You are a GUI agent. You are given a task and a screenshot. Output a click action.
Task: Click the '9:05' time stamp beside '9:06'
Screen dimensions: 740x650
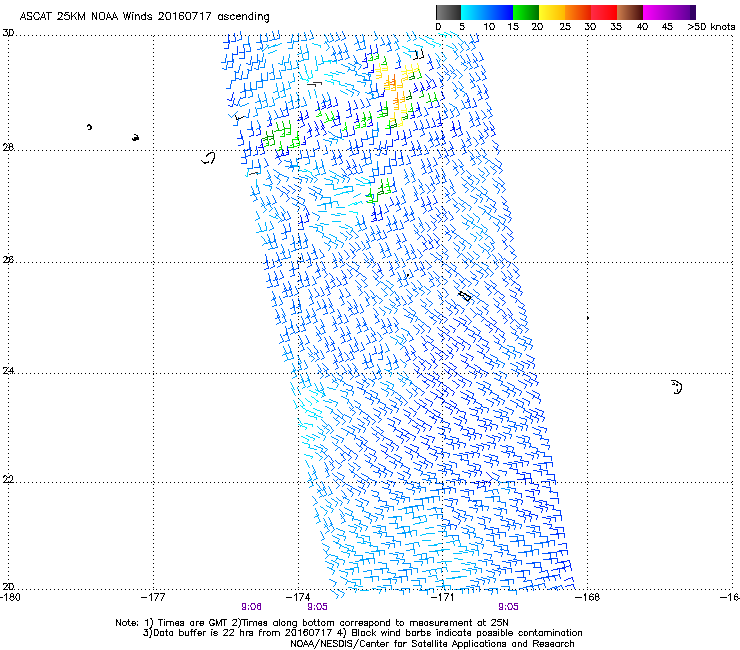click(317, 607)
